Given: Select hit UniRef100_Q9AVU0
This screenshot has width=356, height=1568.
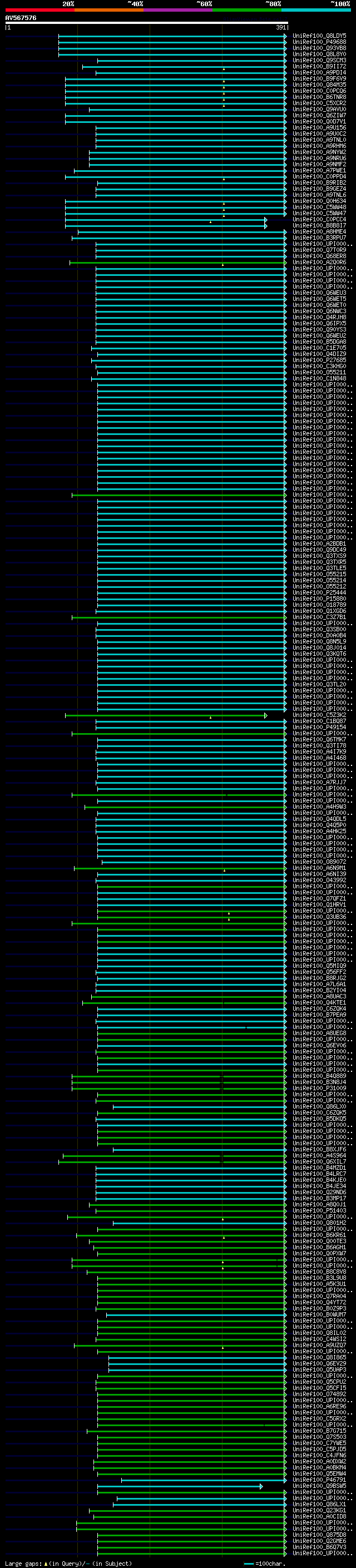Looking at the screenshot, I should click(x=319, y=109).
